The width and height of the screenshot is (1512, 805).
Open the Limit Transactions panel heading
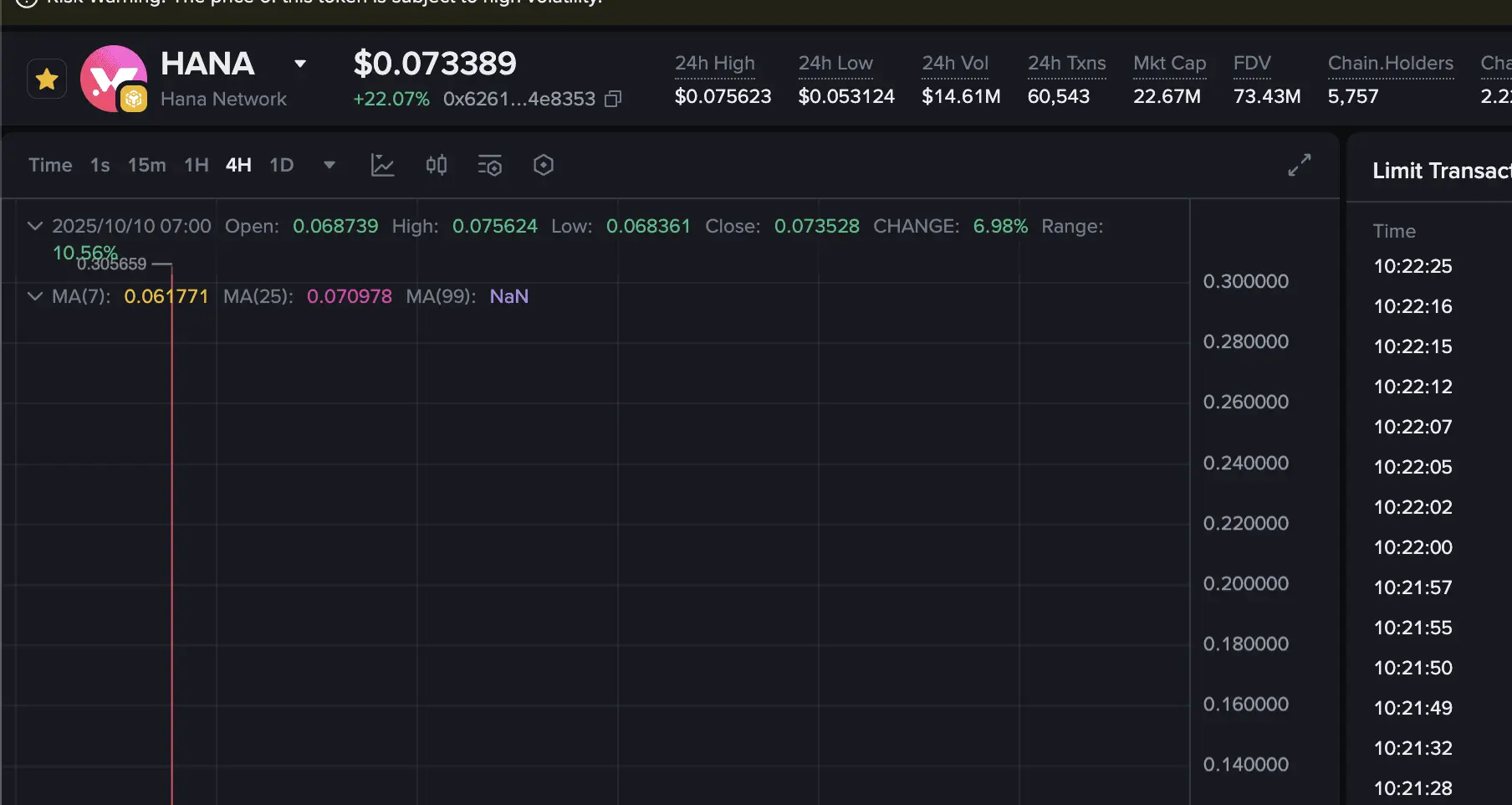(1442, 171)
